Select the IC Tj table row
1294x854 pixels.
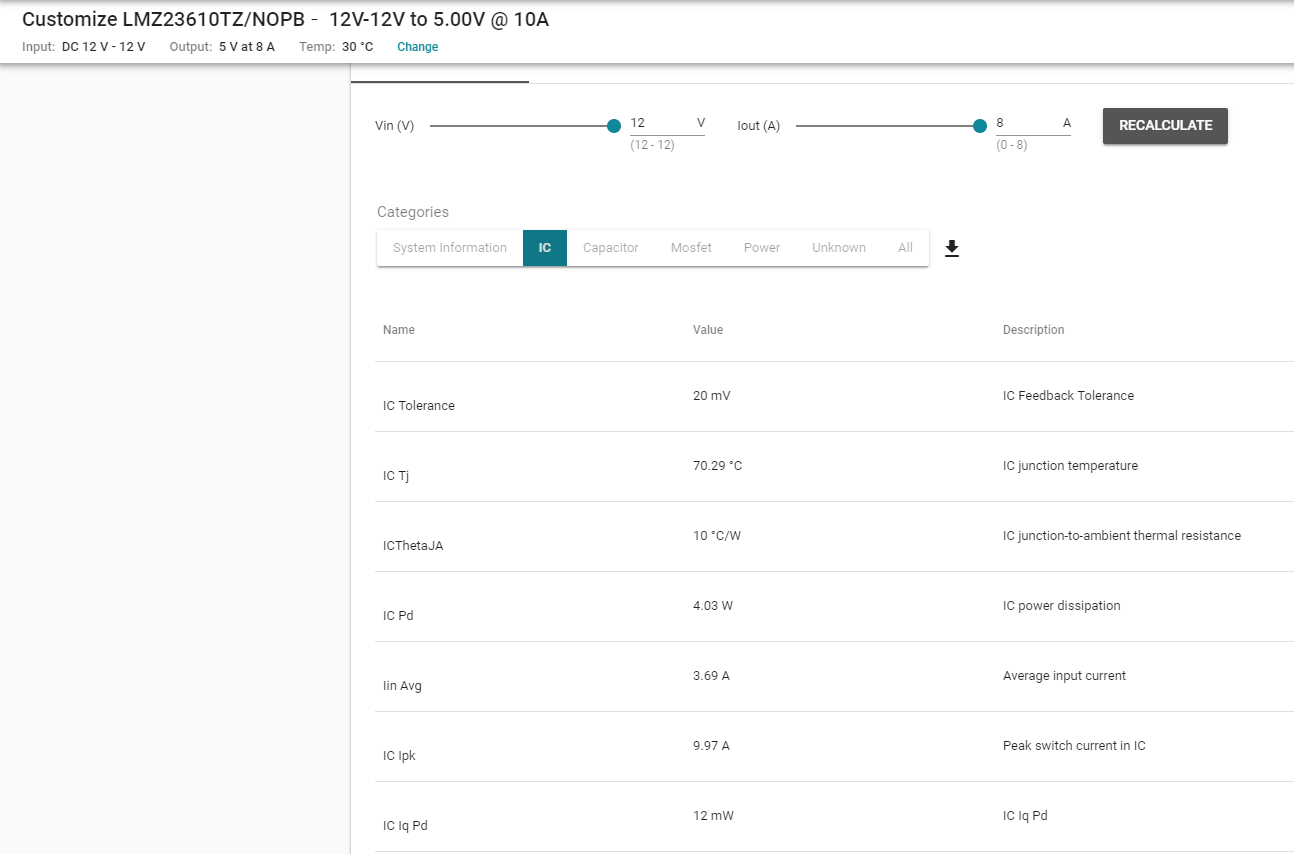coord(834,467)
